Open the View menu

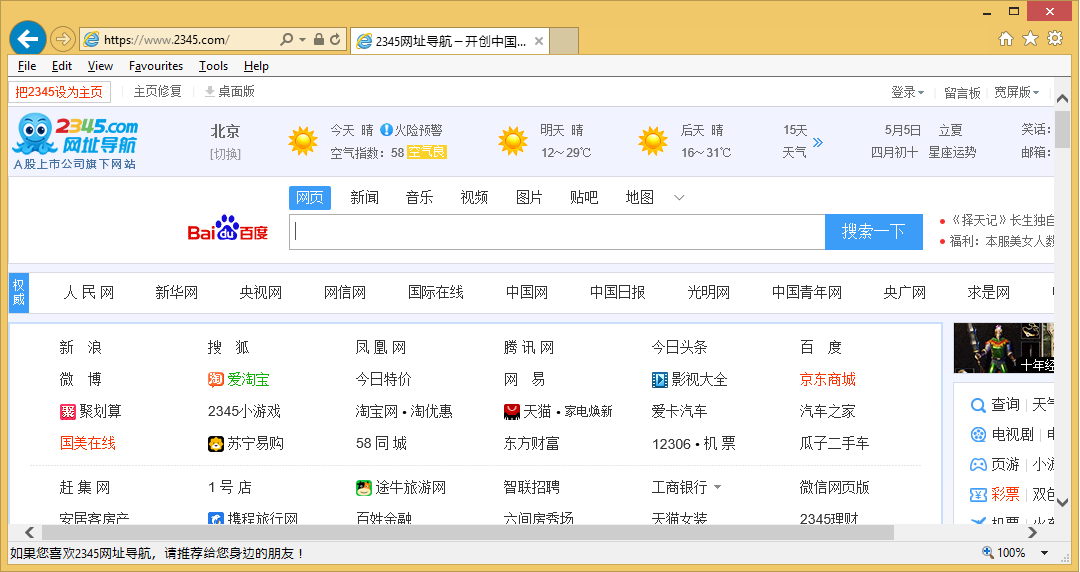[100, 66]
